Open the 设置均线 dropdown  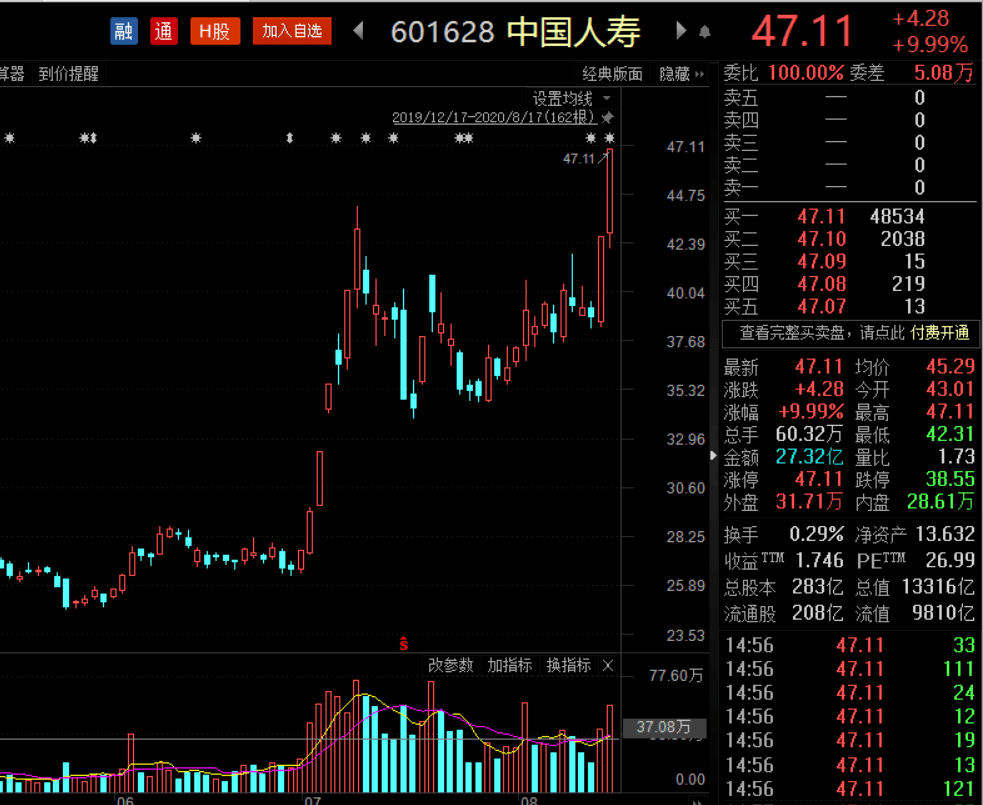click(571, 98)
